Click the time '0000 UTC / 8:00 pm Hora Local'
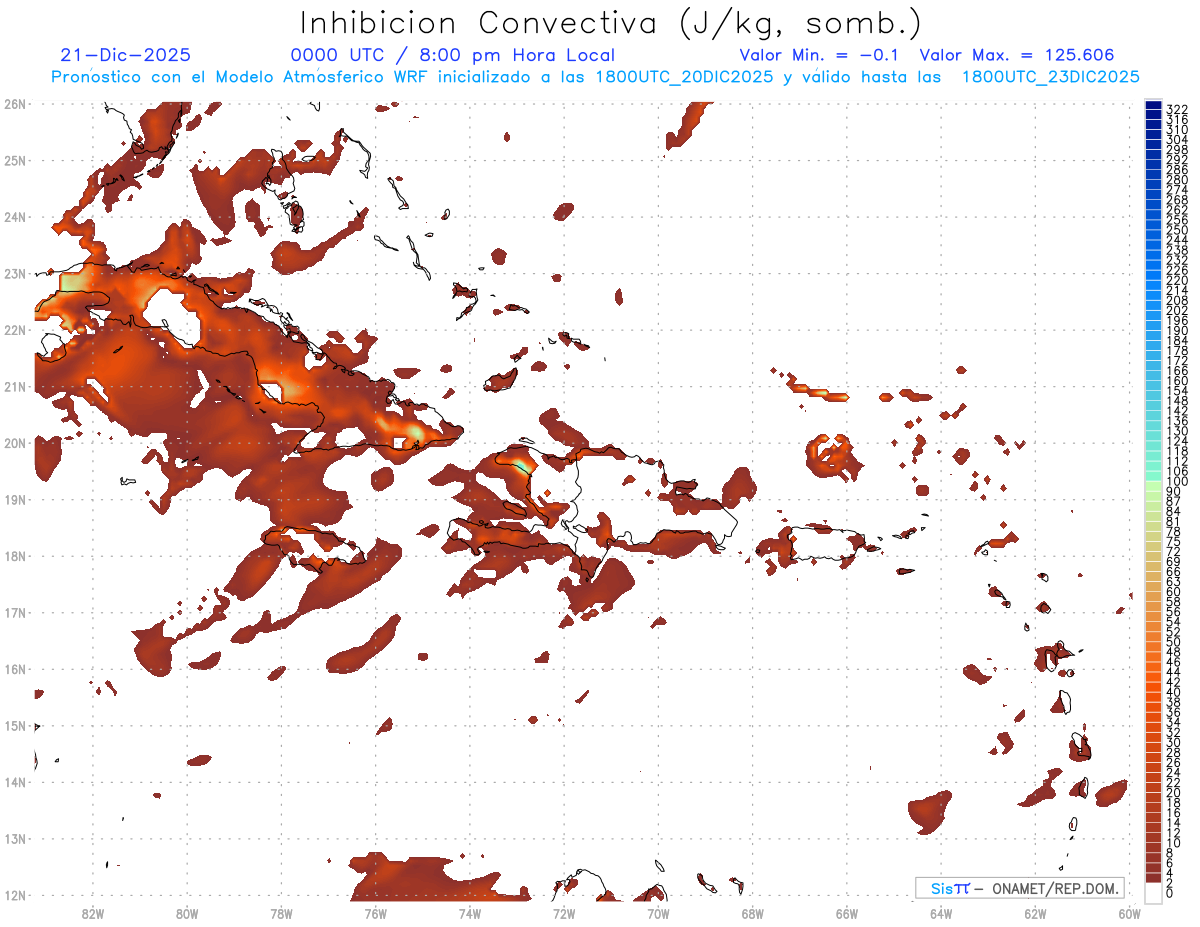The image size is (1200, 927). [x=453, y=55]
